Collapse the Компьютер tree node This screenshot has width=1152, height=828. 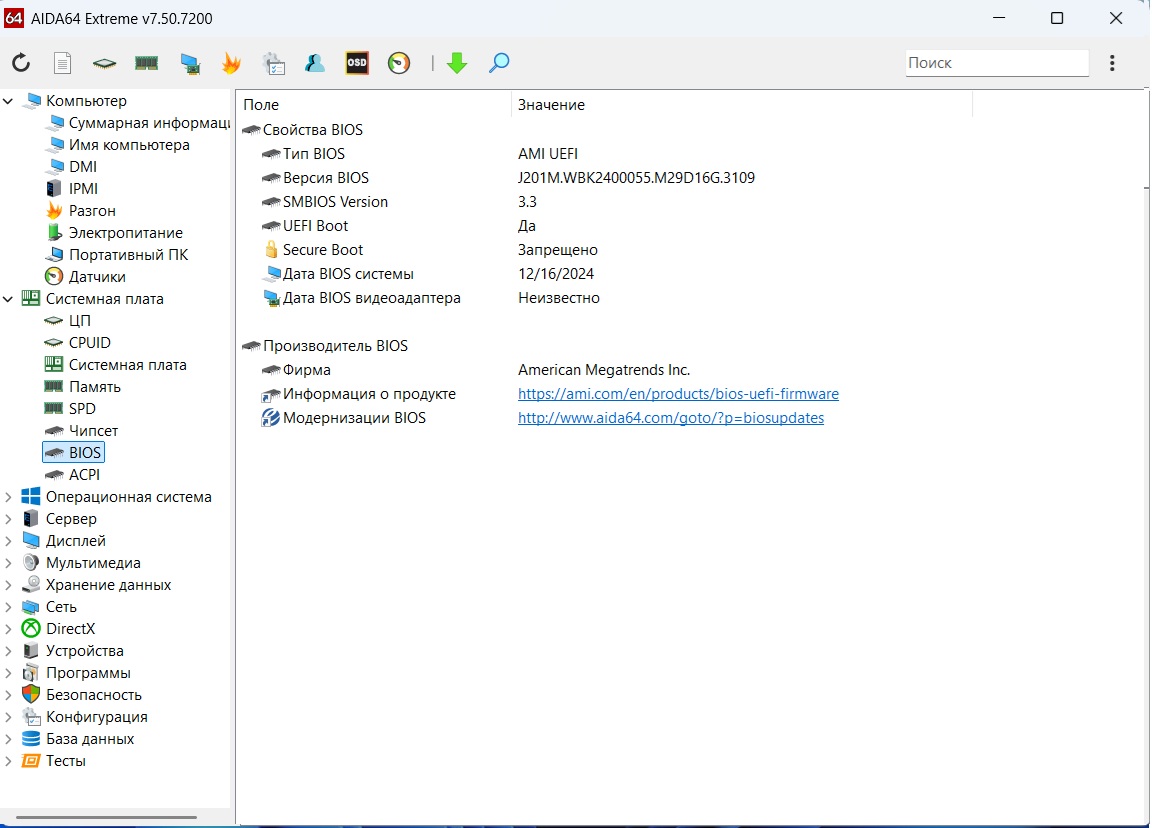click(x=9, y=101)
